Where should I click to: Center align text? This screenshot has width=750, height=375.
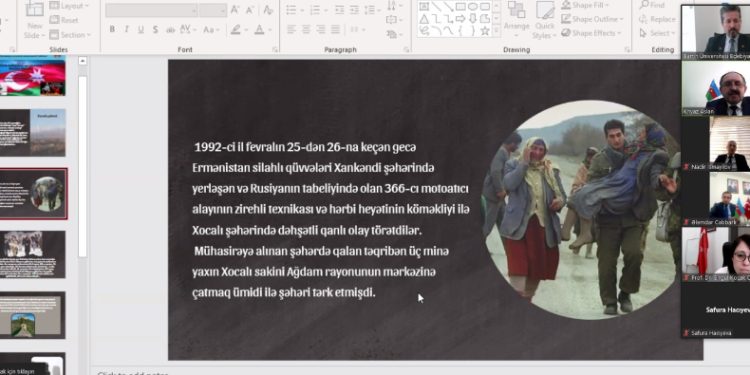pyautogui.click(x=306, y=30)
